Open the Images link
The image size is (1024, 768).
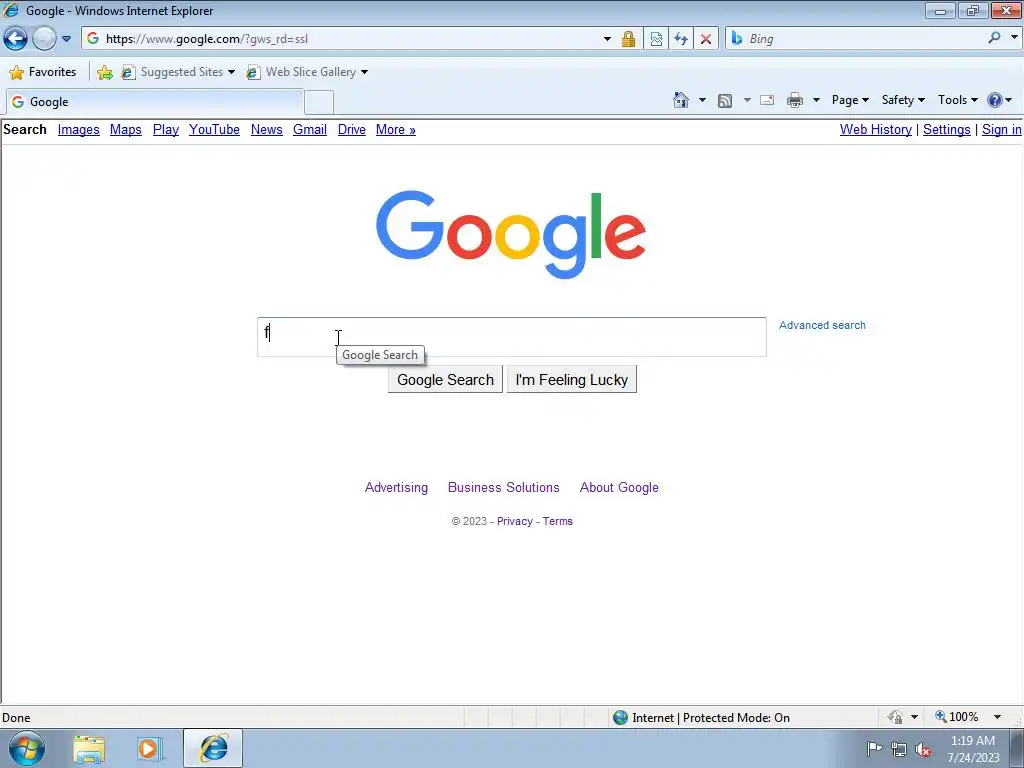coord(78,129)
